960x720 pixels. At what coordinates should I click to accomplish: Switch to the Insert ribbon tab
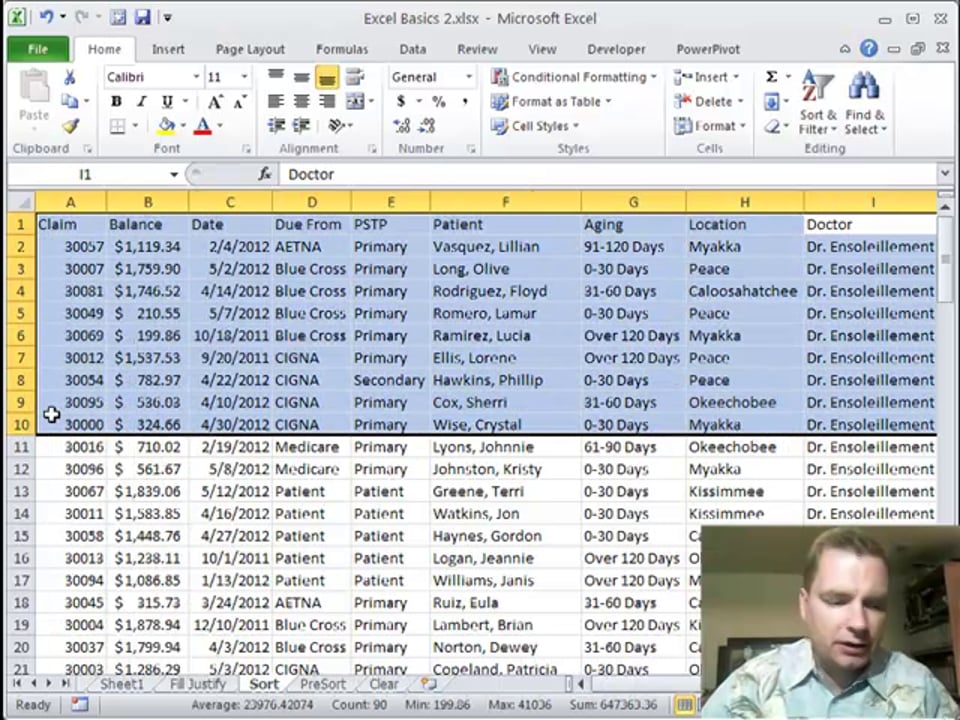point(168,50)
